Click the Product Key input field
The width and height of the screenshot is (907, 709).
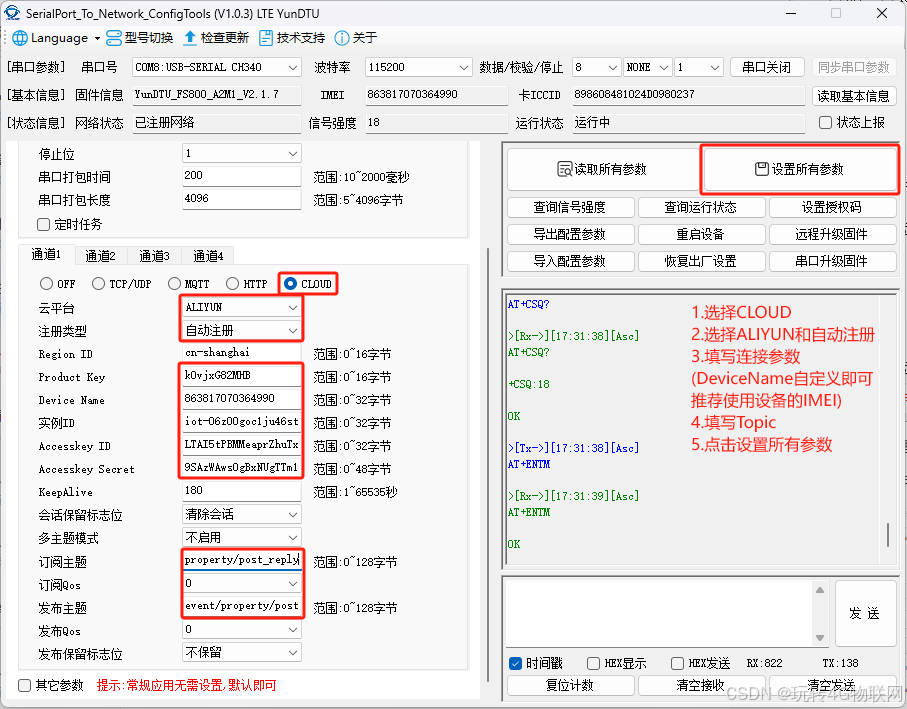click(242, 376)
